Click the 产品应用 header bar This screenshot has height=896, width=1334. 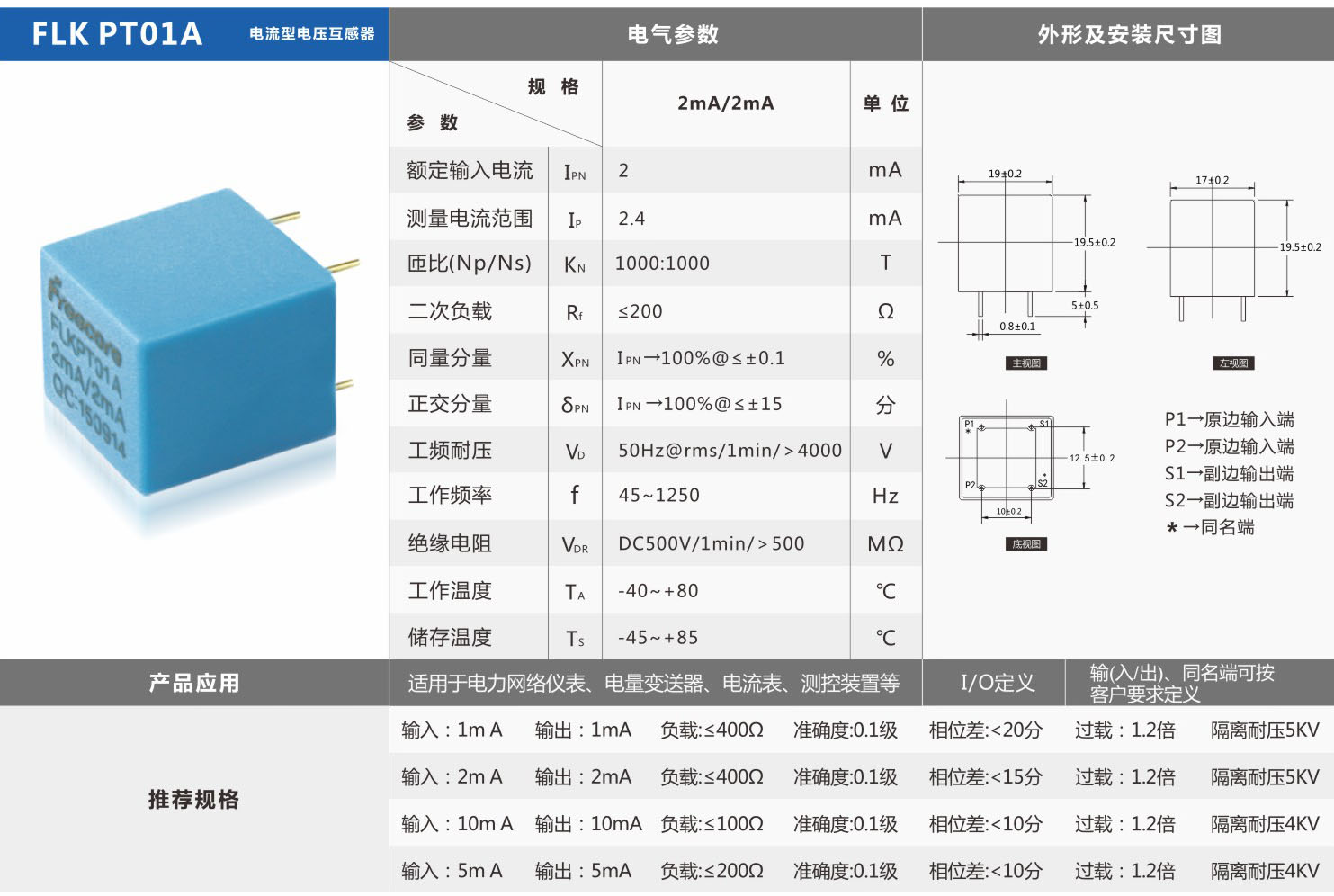tap(193, 683)
